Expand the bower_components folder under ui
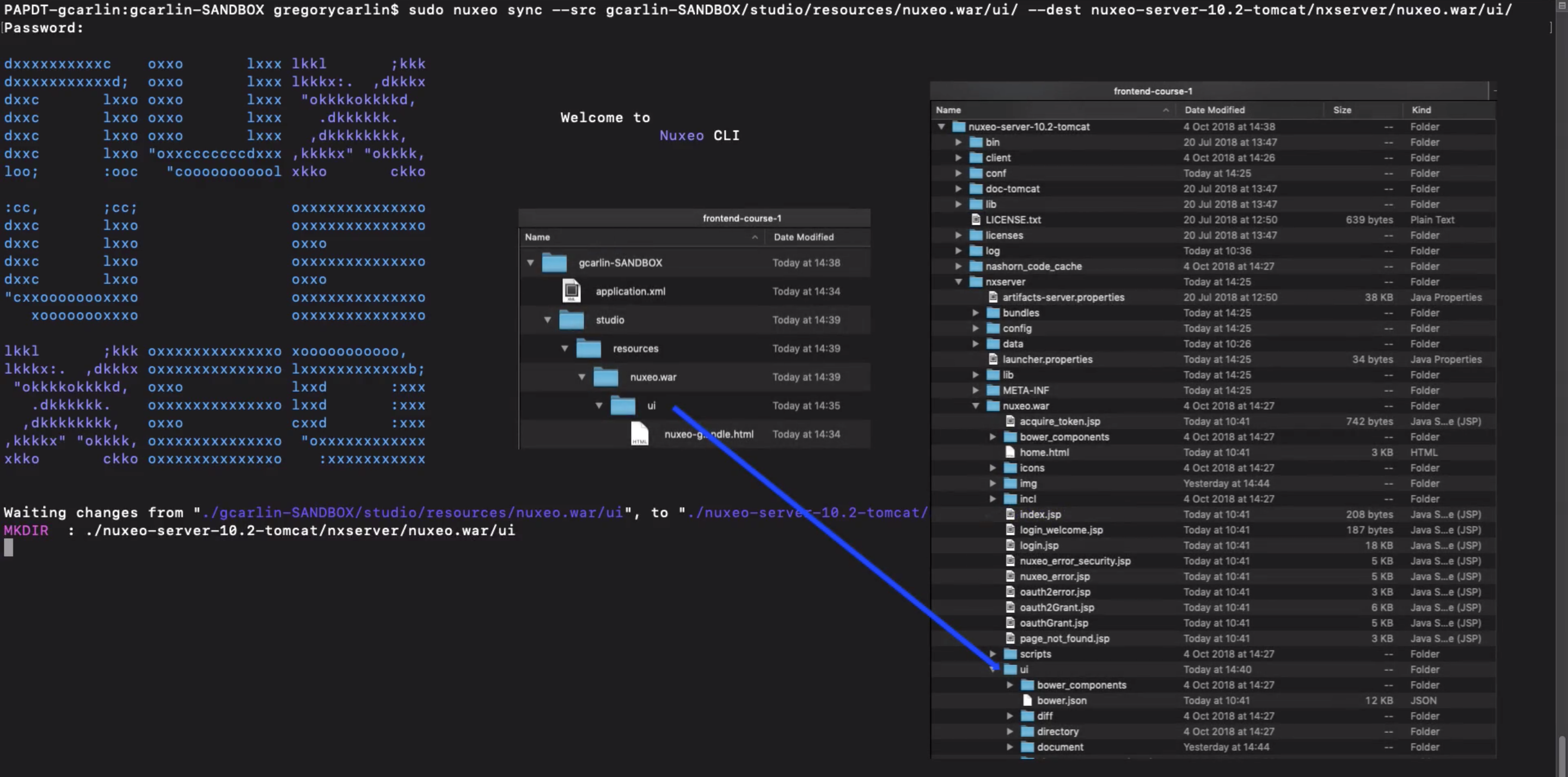The height and width of the screenshot is (777, 1568). click(x=1009, y=684)
